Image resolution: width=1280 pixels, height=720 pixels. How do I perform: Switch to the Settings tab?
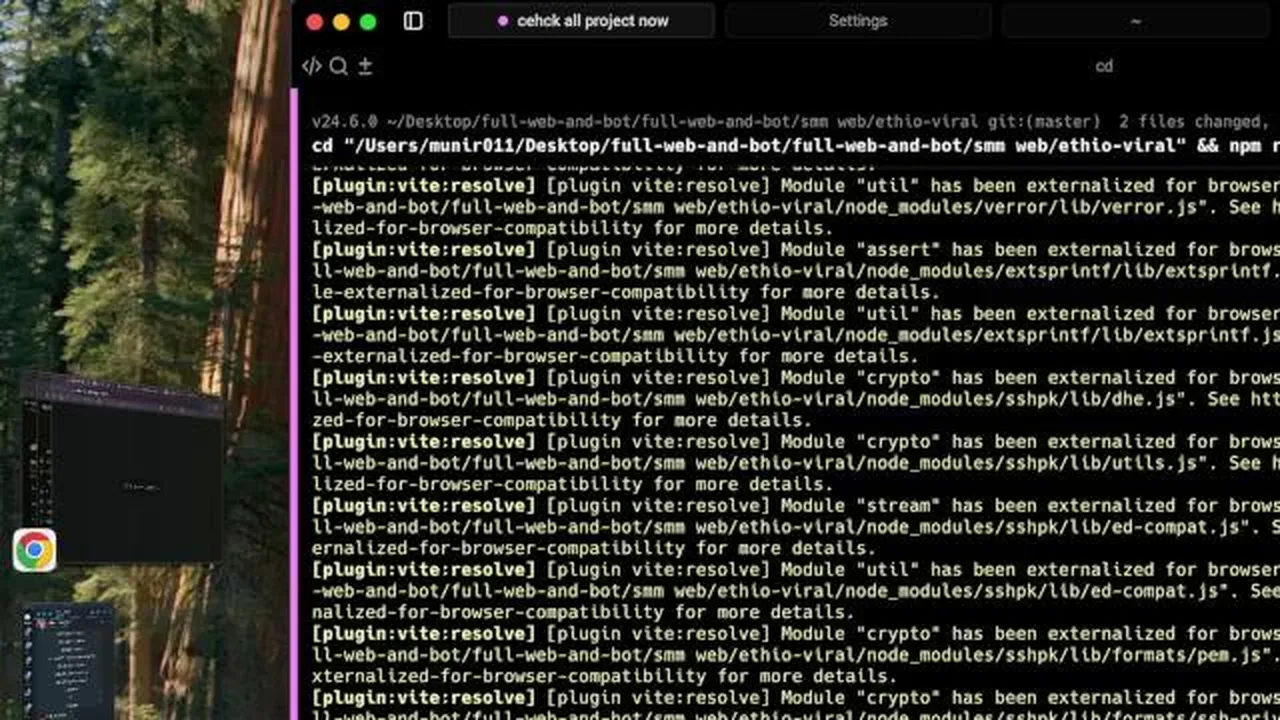(x=858, y=21)
